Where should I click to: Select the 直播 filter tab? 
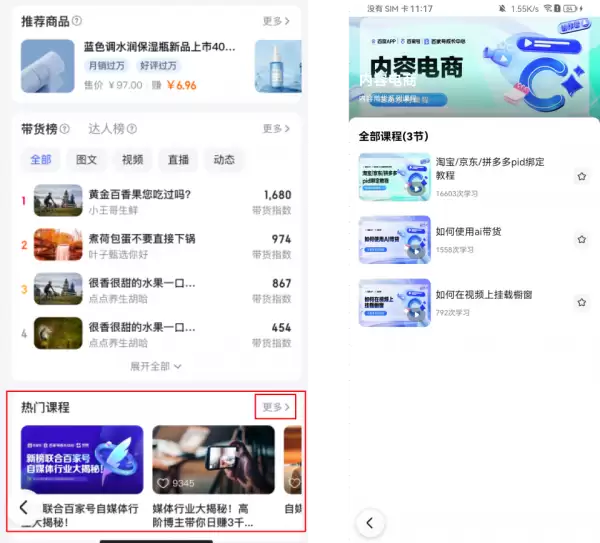[178, 159]
